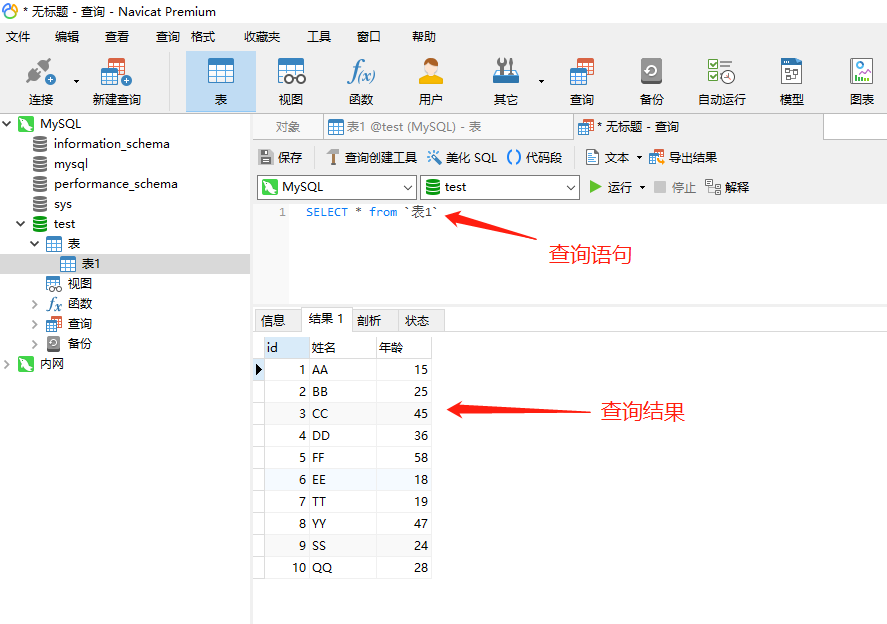Open the Text (文本) dropdown arrow

coord(639,157)
